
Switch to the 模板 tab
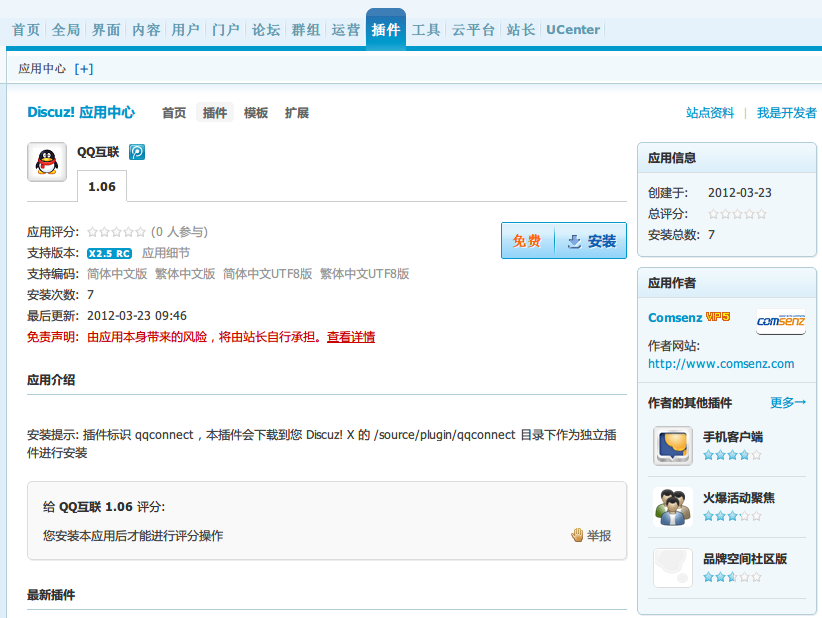coord(256,113)
